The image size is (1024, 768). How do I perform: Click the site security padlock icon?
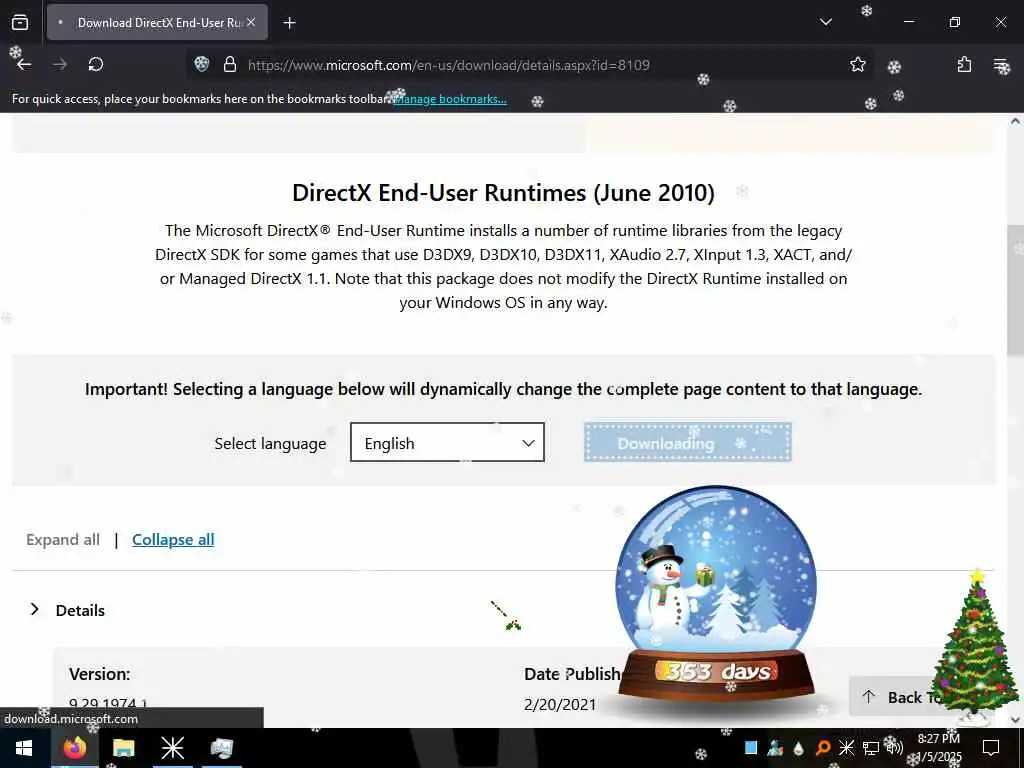click(229, 64)
